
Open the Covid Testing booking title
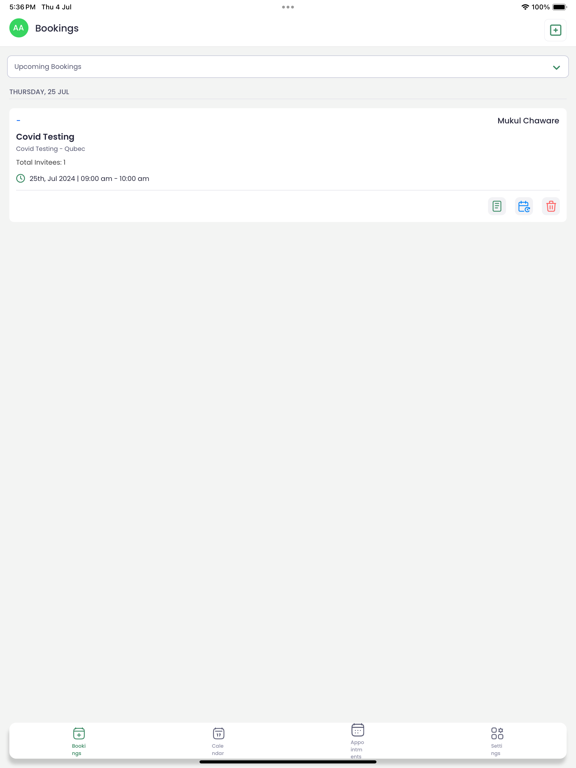click(x=45, y=137)
